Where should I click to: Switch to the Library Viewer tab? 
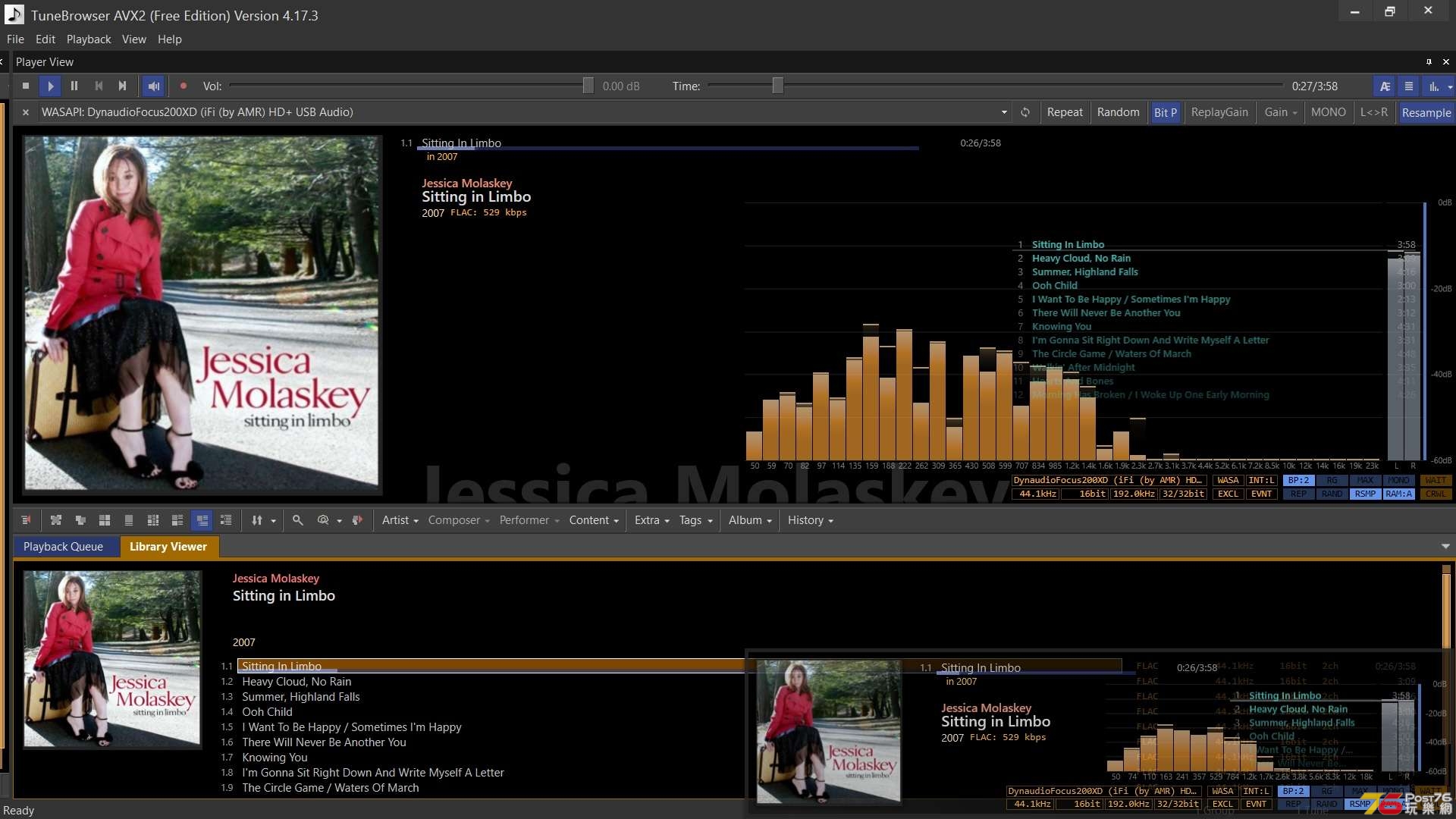168,547
